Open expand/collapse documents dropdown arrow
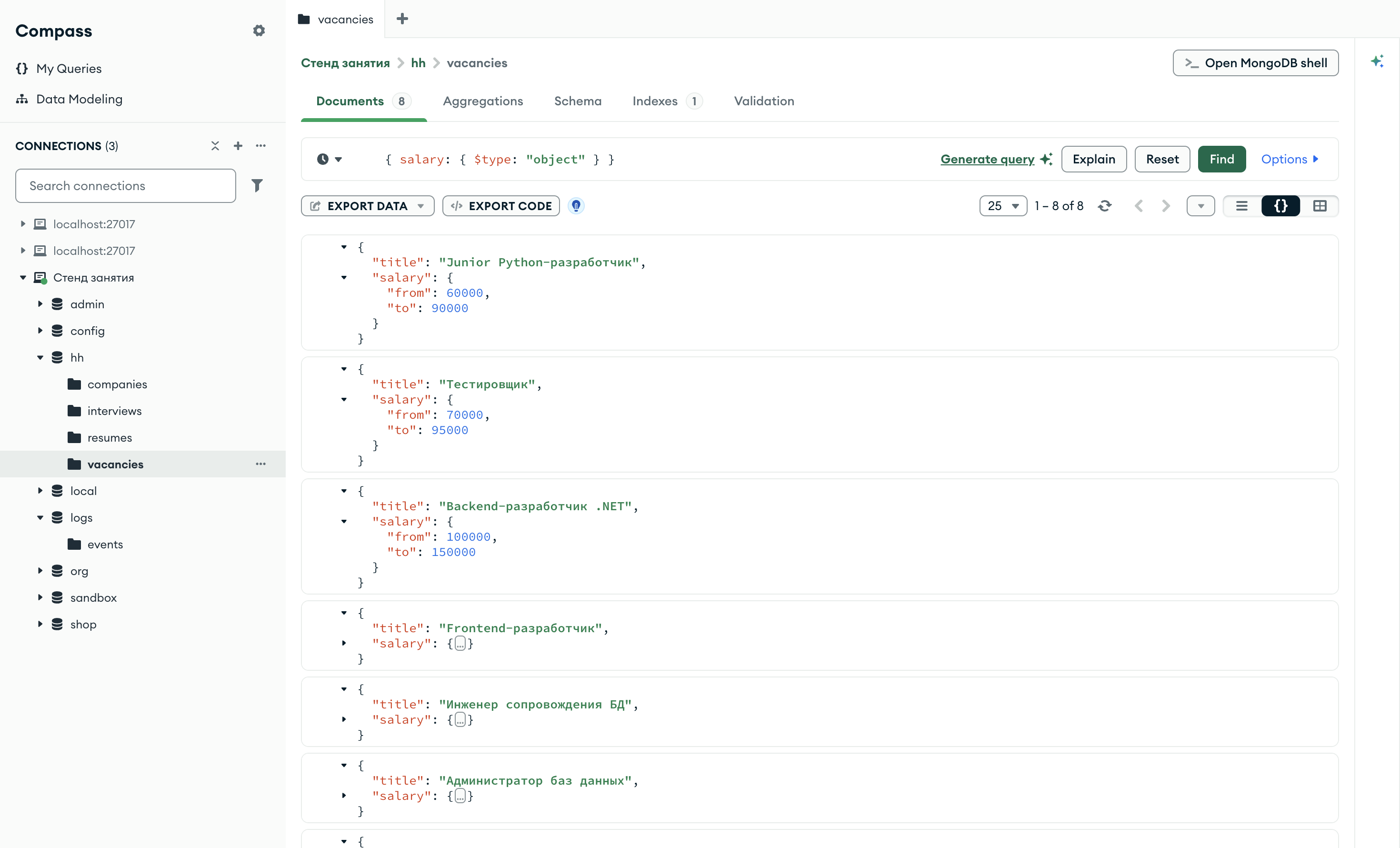Image resolution: width=1400 pixels, height=848 pixels. (1200, 206)
